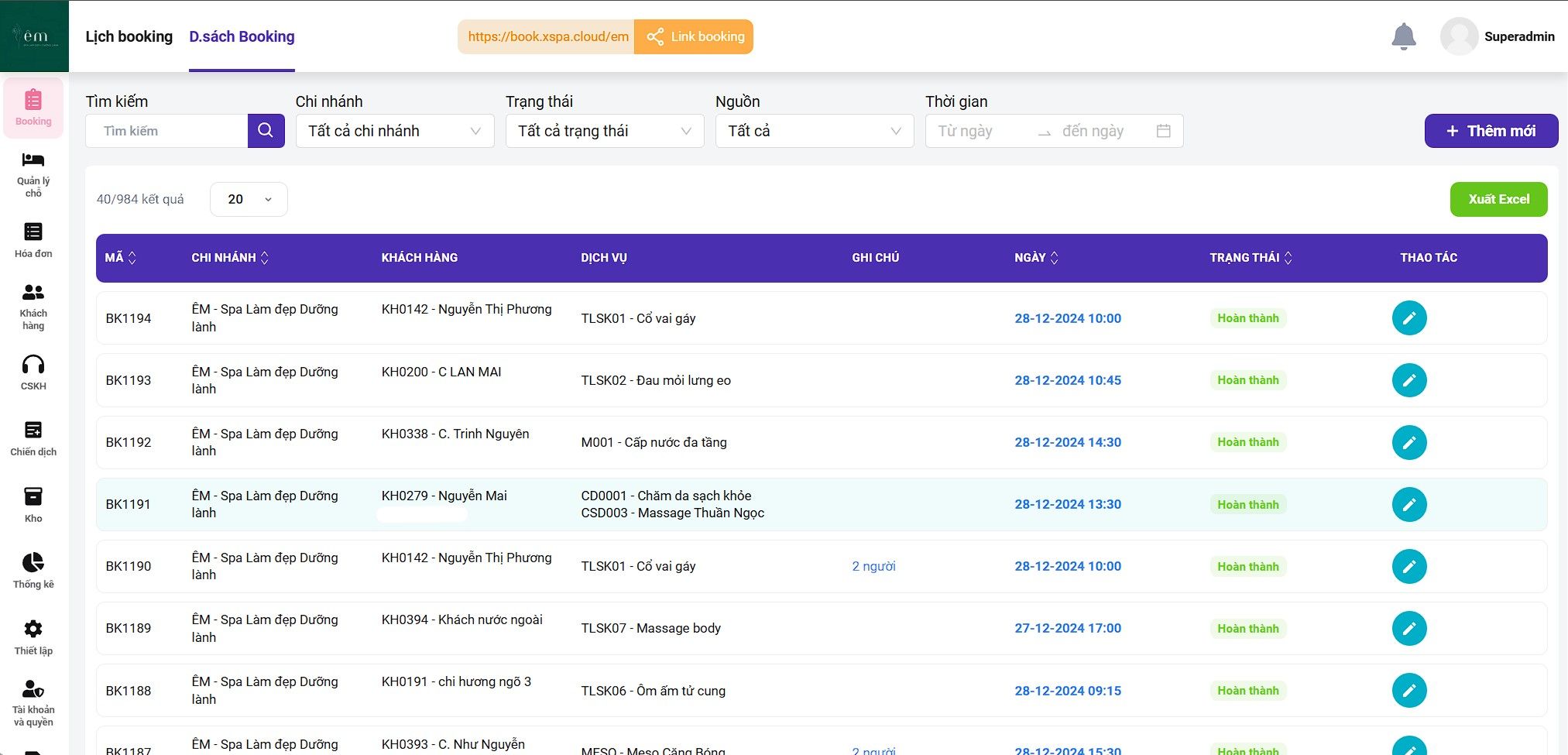Click booking code BK1192
Viewport: 1568px width, 755px height.
coord(129,442)
